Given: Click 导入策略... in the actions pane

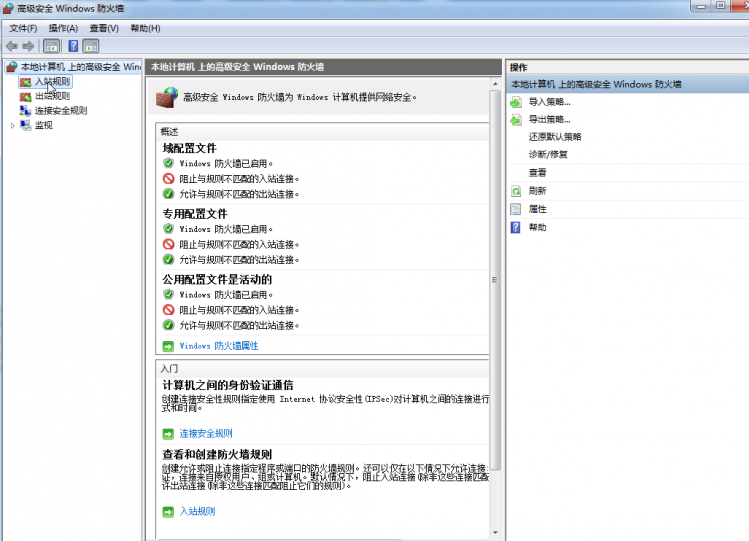Looking at the screenshot, I should (x=549, y=102).
